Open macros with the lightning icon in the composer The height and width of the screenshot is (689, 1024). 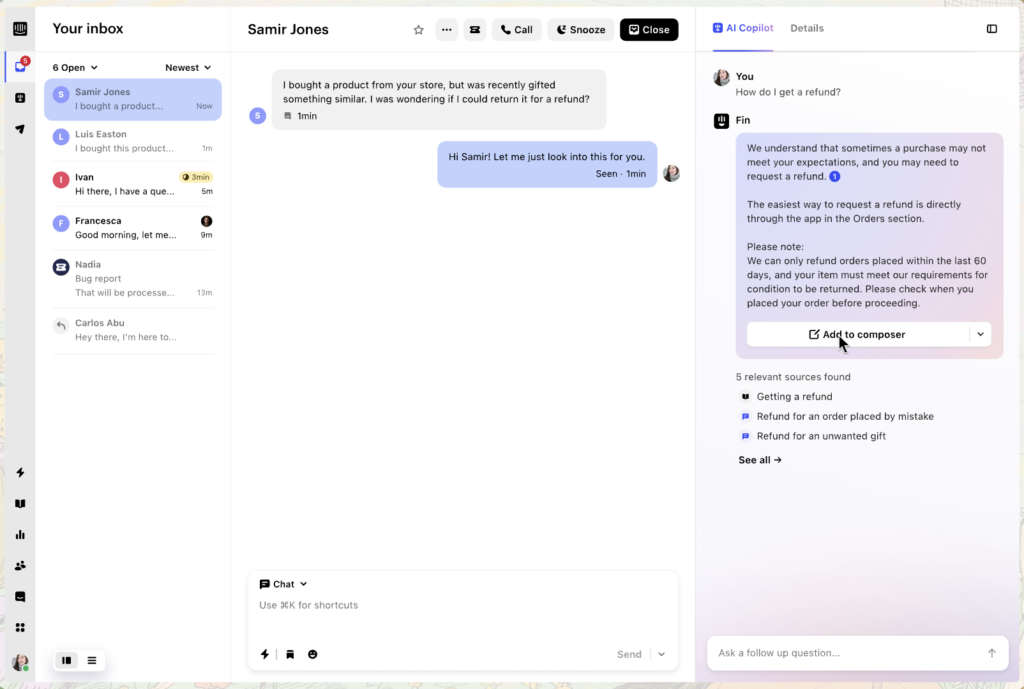coord(264,654)
